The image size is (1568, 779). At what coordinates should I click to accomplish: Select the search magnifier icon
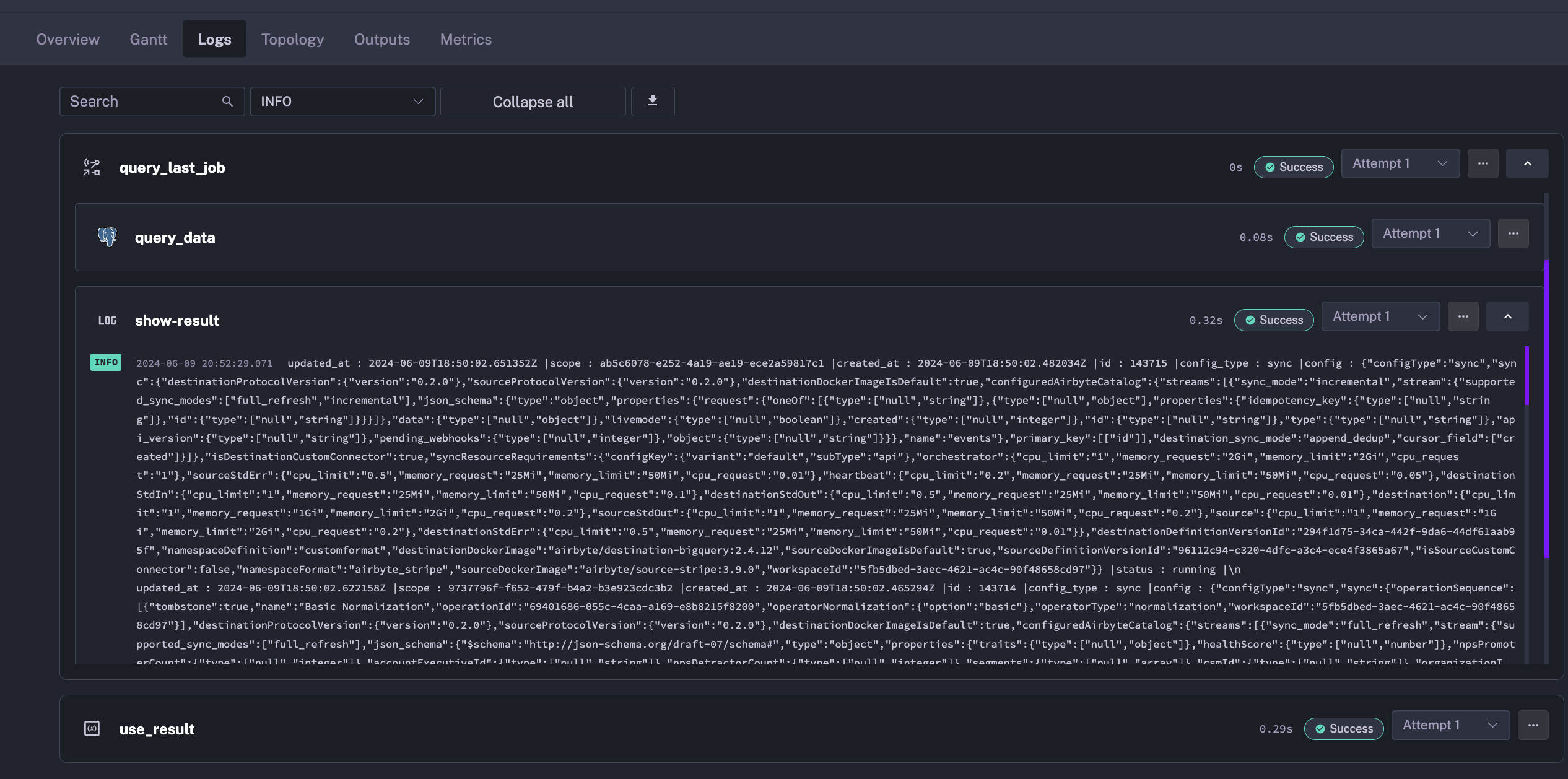pyautogui.click(x=227, y=101)
